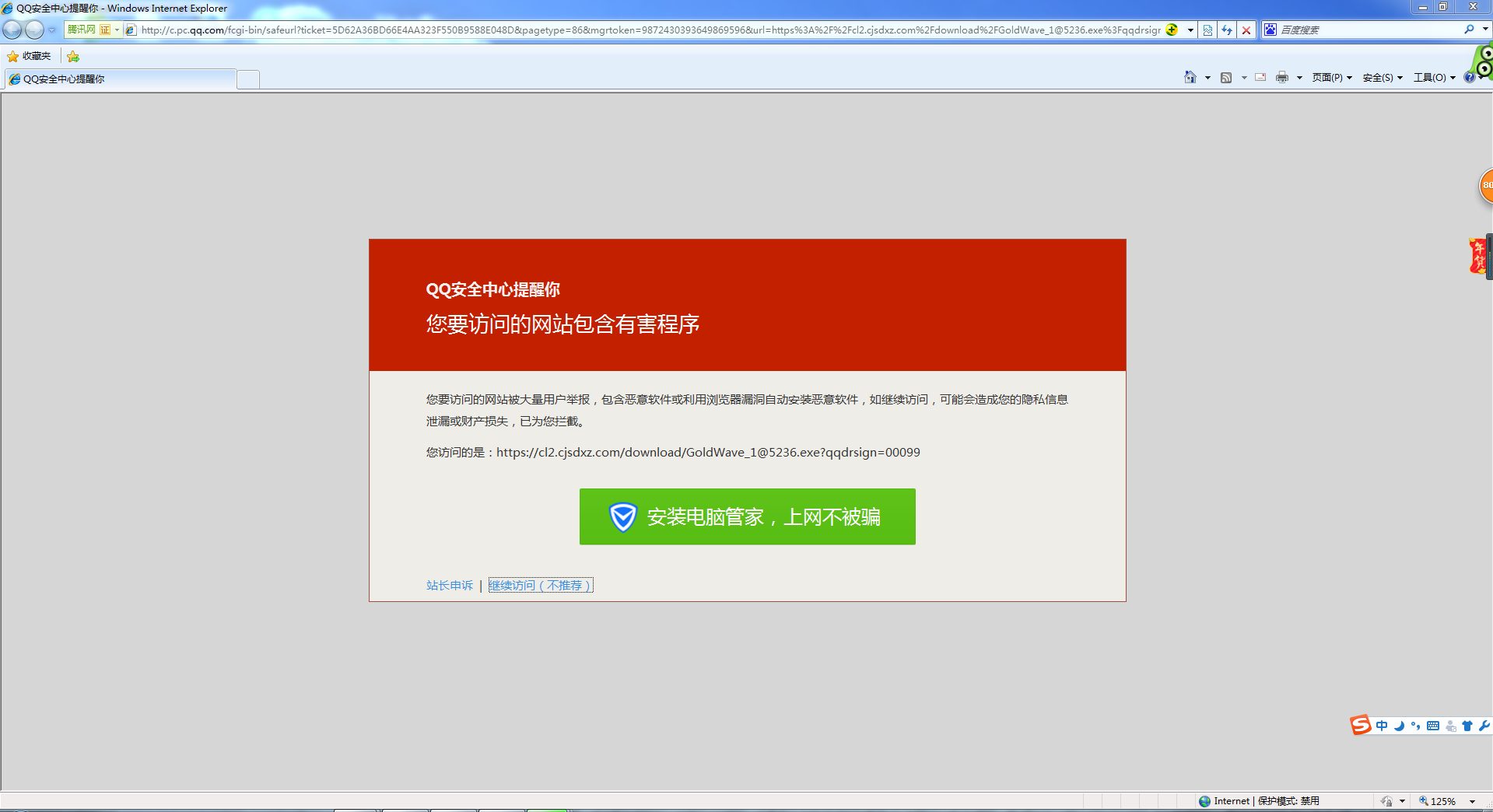This screenshot has height=812, width=1493.
Task: Click 继续访问（不推荐）link
Action: click(541, 585)
